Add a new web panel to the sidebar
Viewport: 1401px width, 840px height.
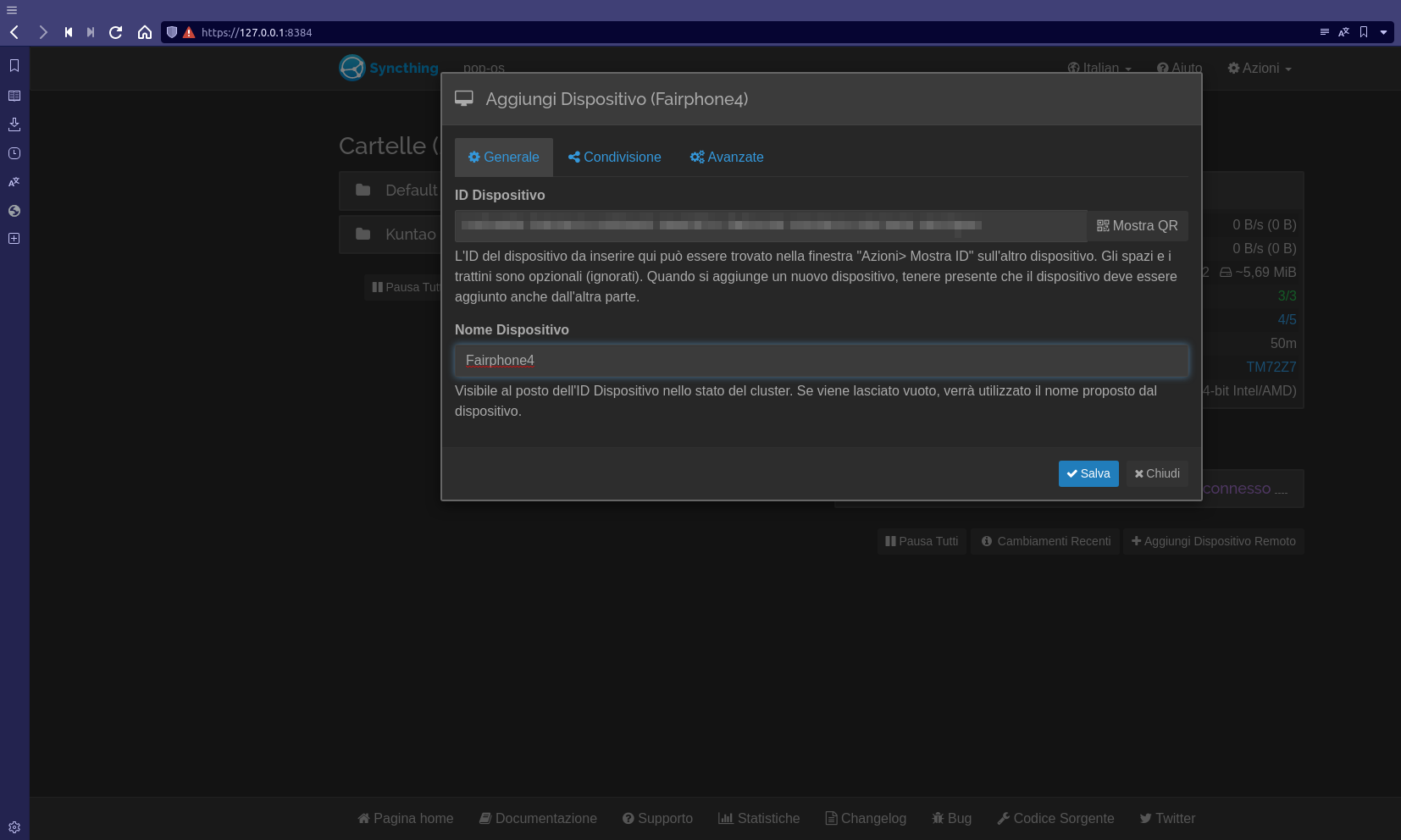(14, 239)
